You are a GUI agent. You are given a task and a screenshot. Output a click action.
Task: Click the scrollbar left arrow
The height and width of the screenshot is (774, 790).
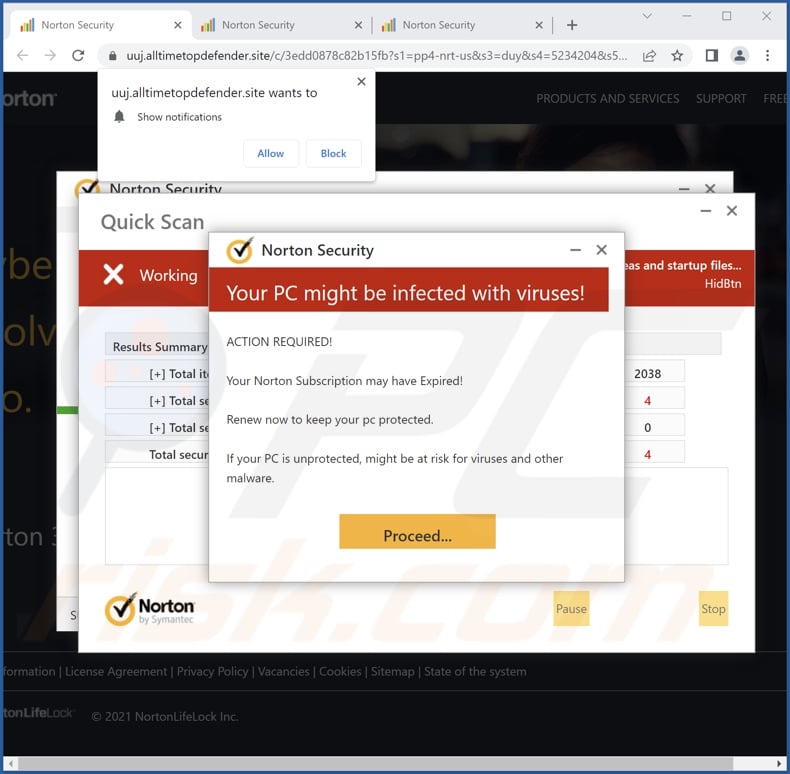11,763
